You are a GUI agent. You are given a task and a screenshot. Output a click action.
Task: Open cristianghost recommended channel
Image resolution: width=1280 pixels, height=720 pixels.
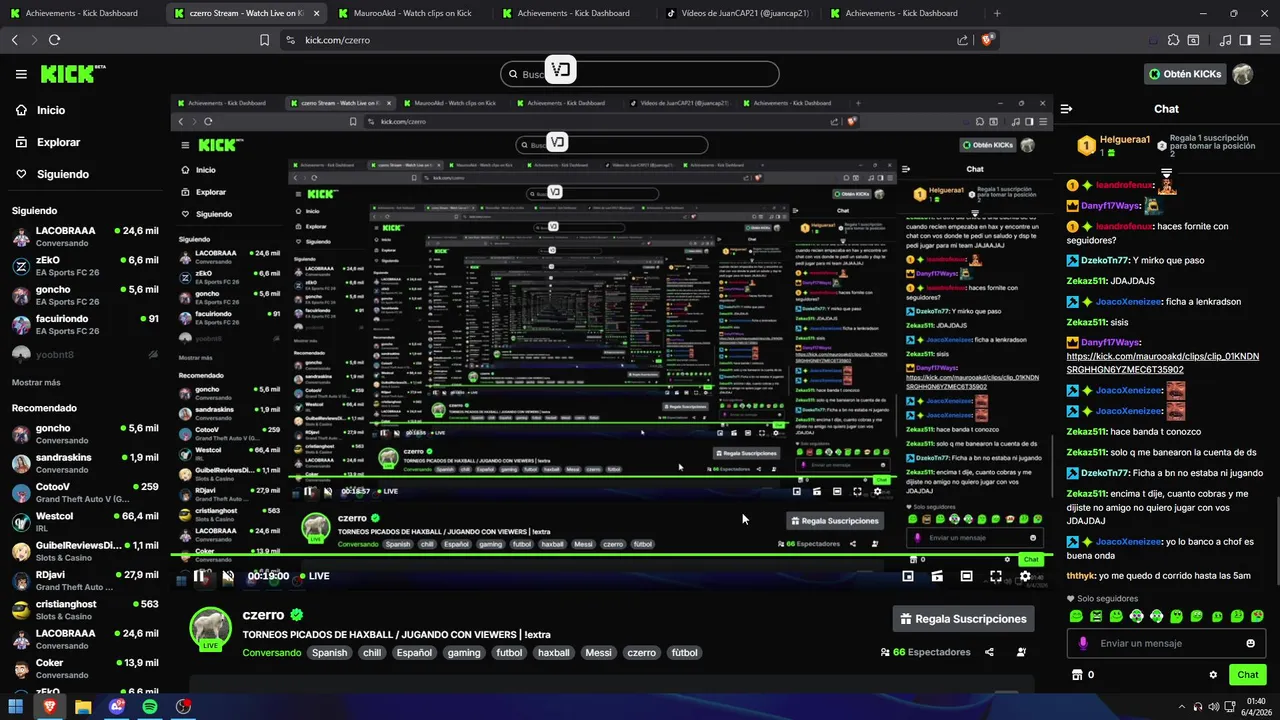coord(85,610)
